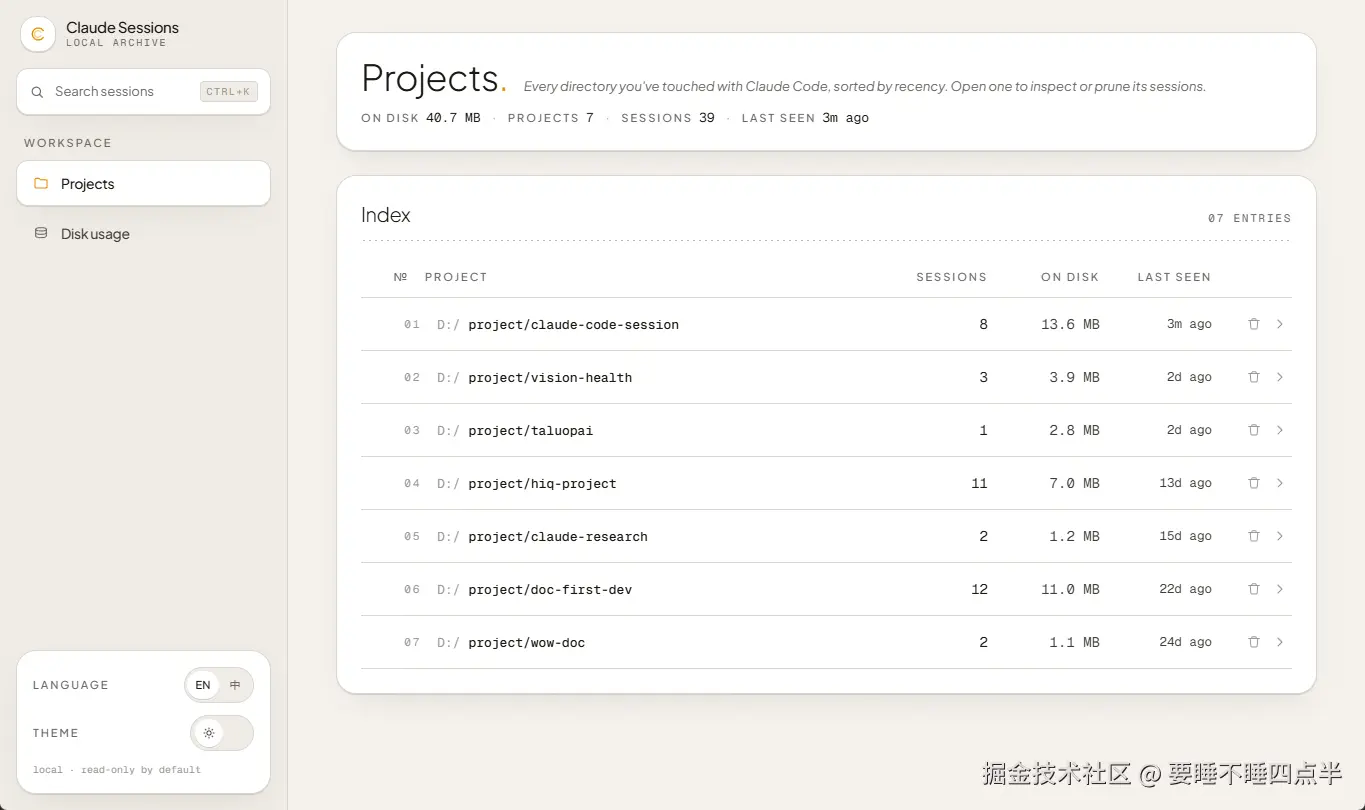1365x810 pixels.
Task: Click the 3.9 MB disk size value
Action: coord(1074,377)
